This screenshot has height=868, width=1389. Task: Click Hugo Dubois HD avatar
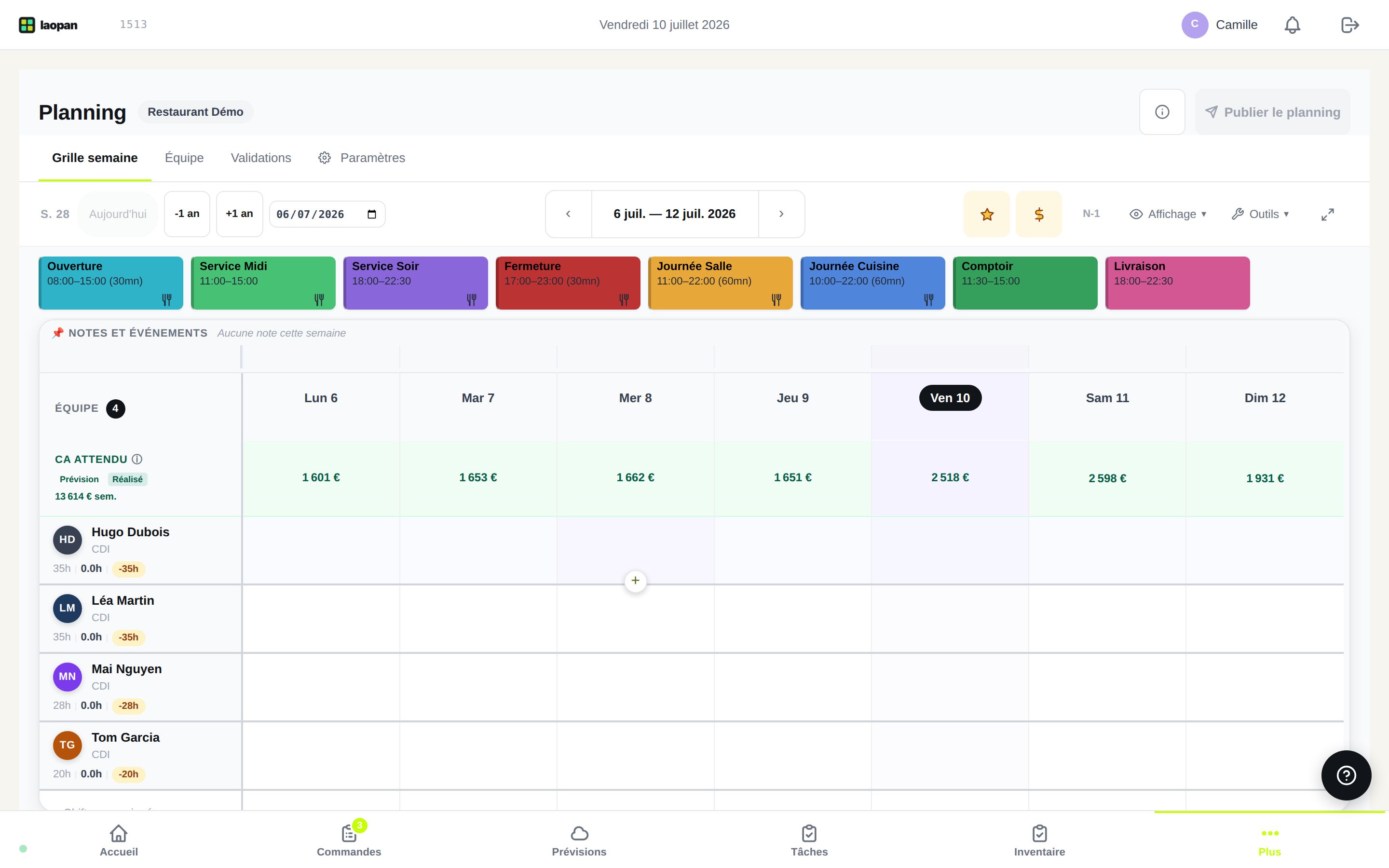67,540
